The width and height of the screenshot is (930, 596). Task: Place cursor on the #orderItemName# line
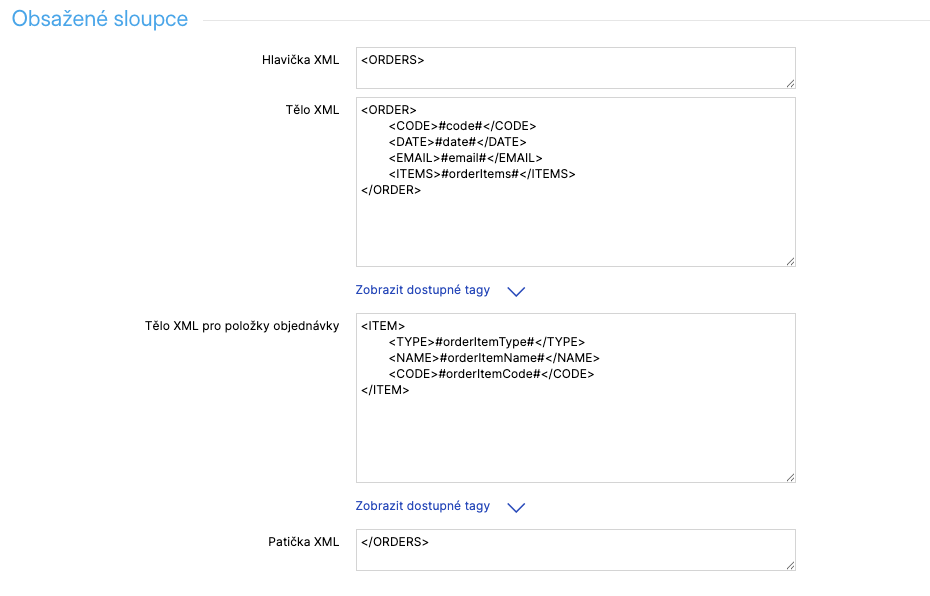[x=493, y=358]
